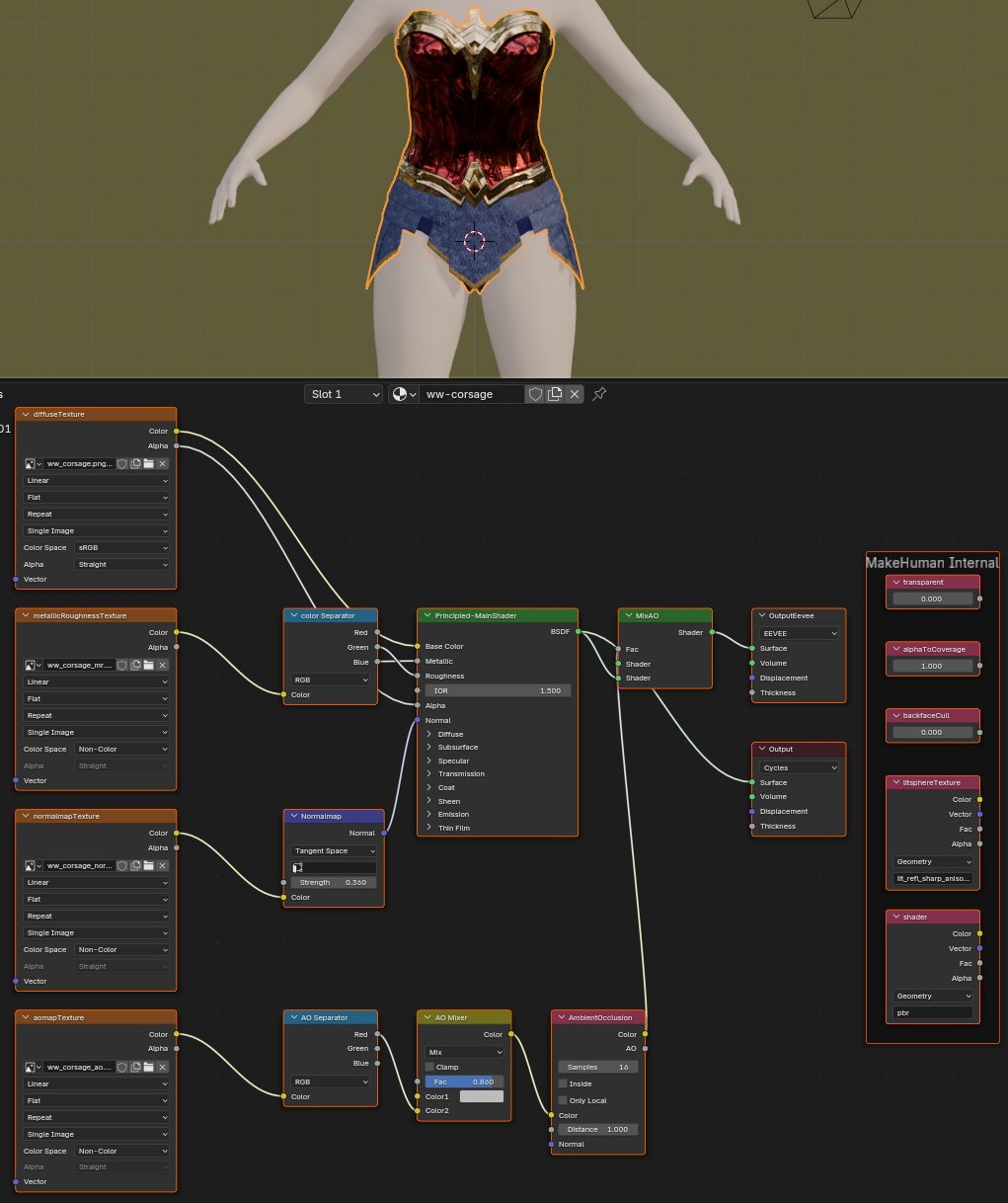Open material browser sphere icon
1008x1203 pixels.
coord(401,394)
